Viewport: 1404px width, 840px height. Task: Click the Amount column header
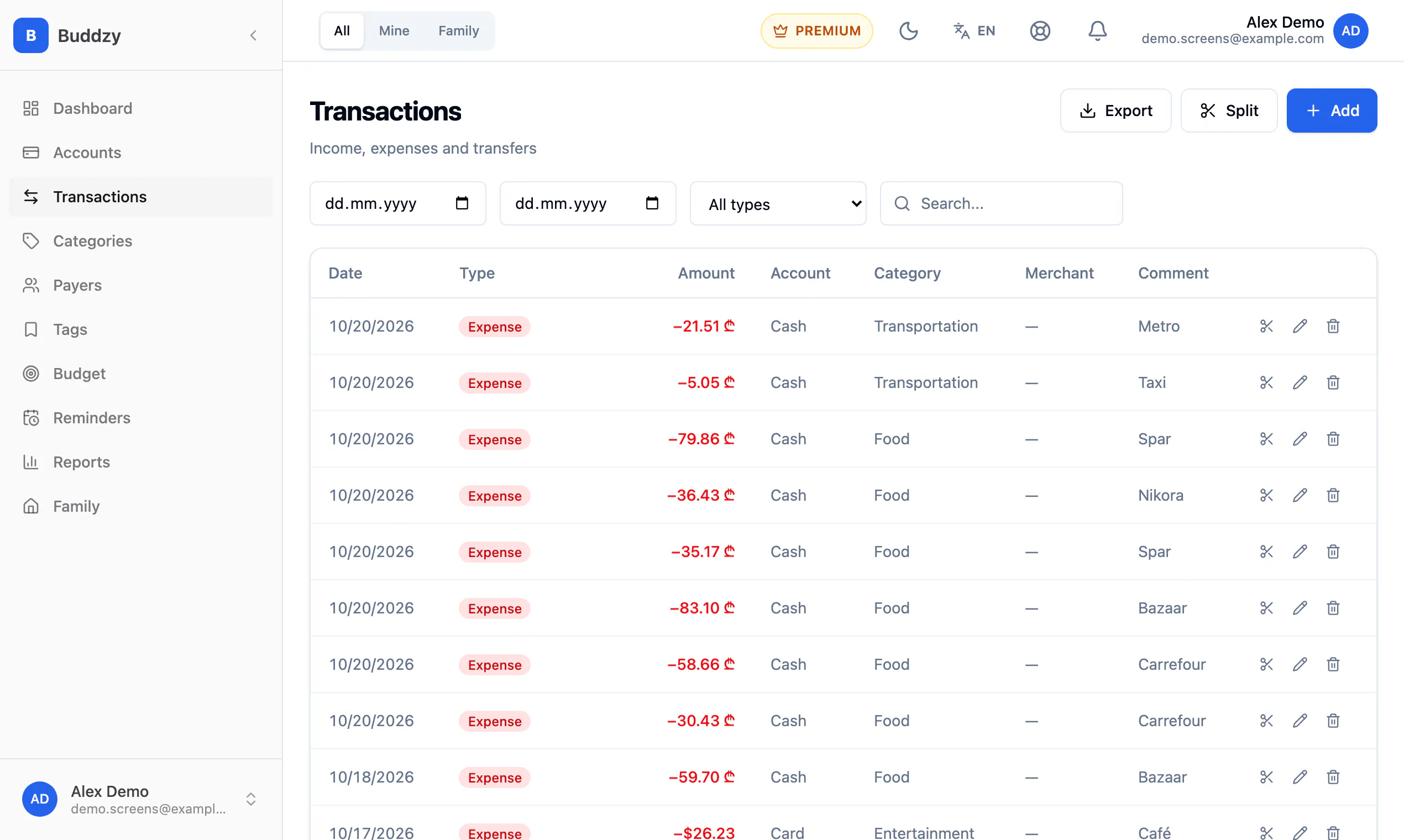pyautogui.click(x=706, y=273)
